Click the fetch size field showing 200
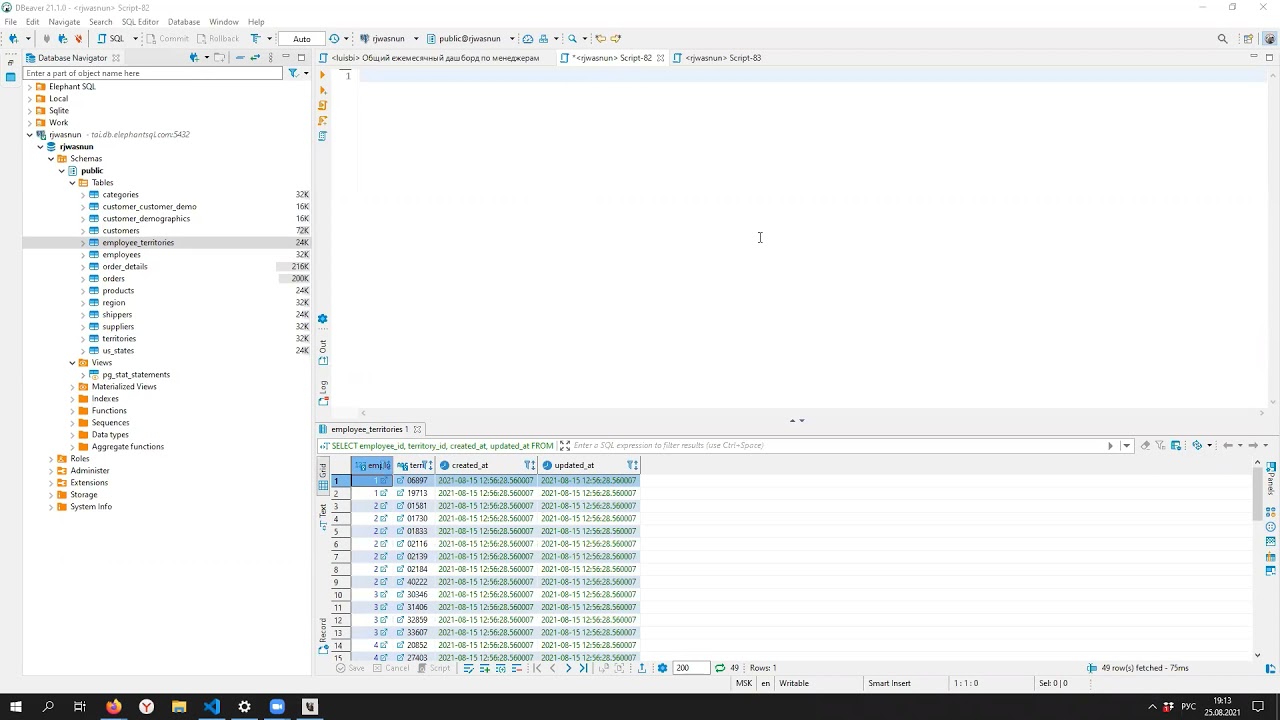The height and width of the screenshot is (720, 1280). (691, 668)
